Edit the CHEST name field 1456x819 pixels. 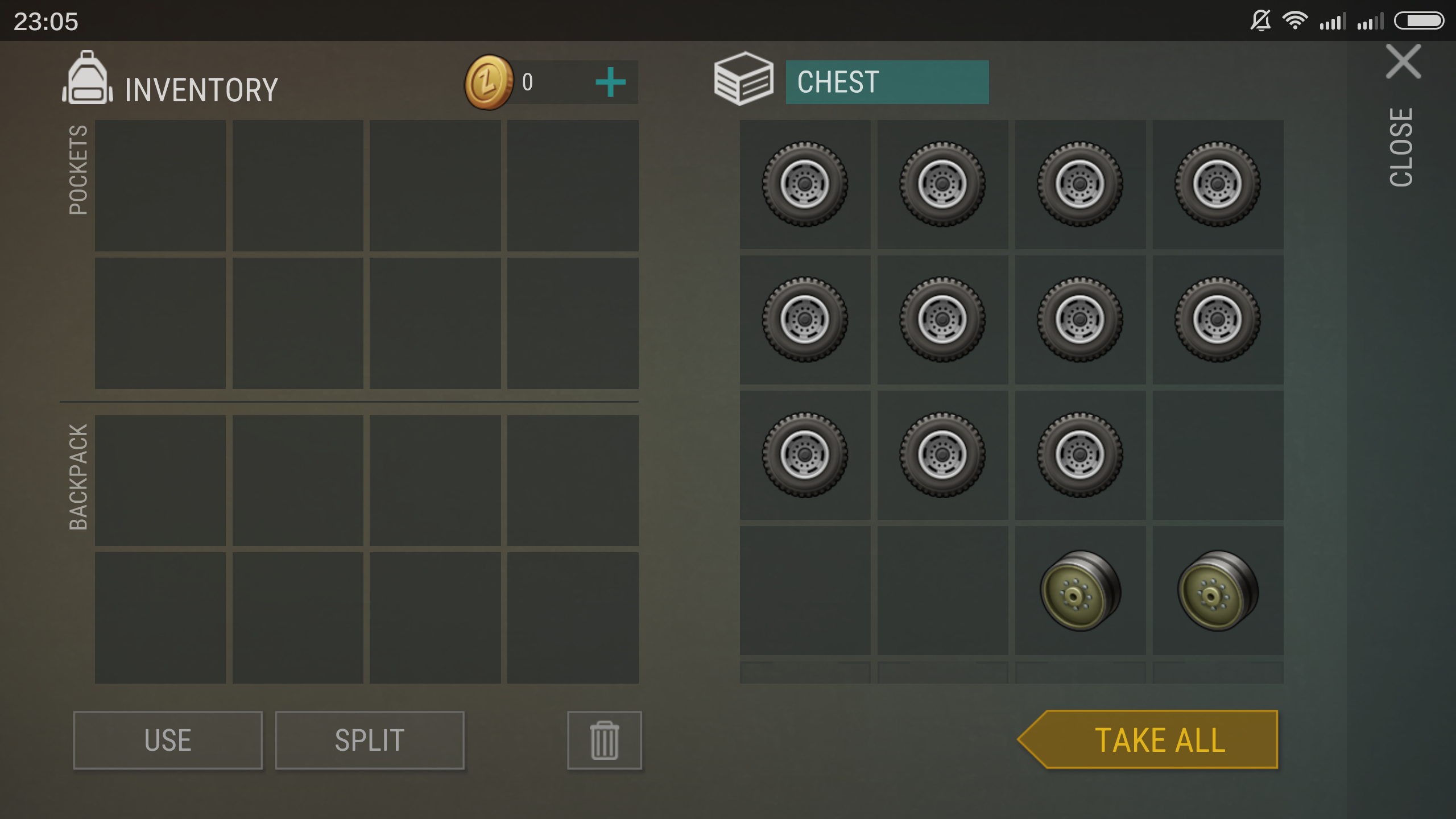[887, 82]
